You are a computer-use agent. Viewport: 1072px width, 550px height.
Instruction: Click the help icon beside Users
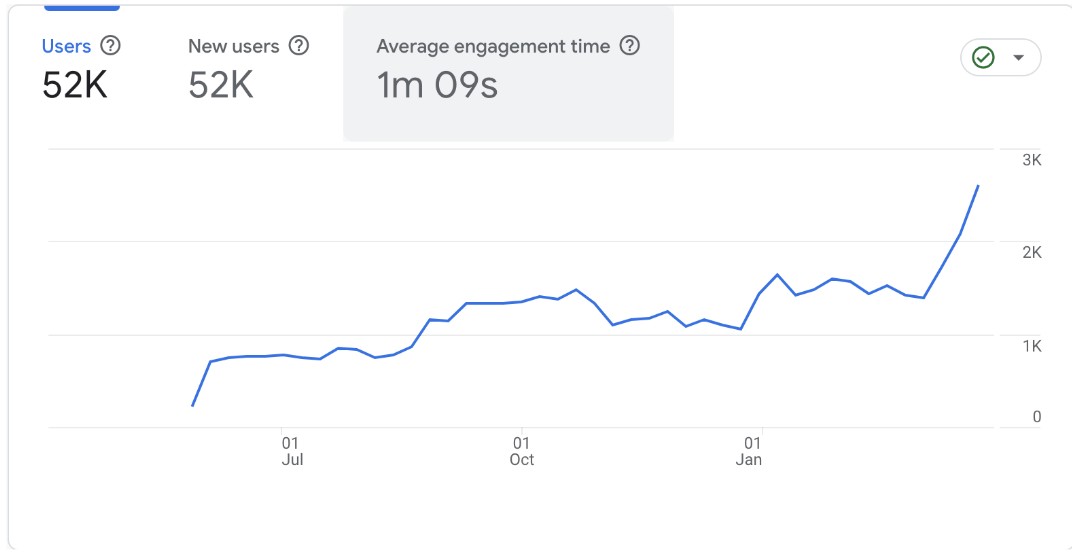(110, 47)
